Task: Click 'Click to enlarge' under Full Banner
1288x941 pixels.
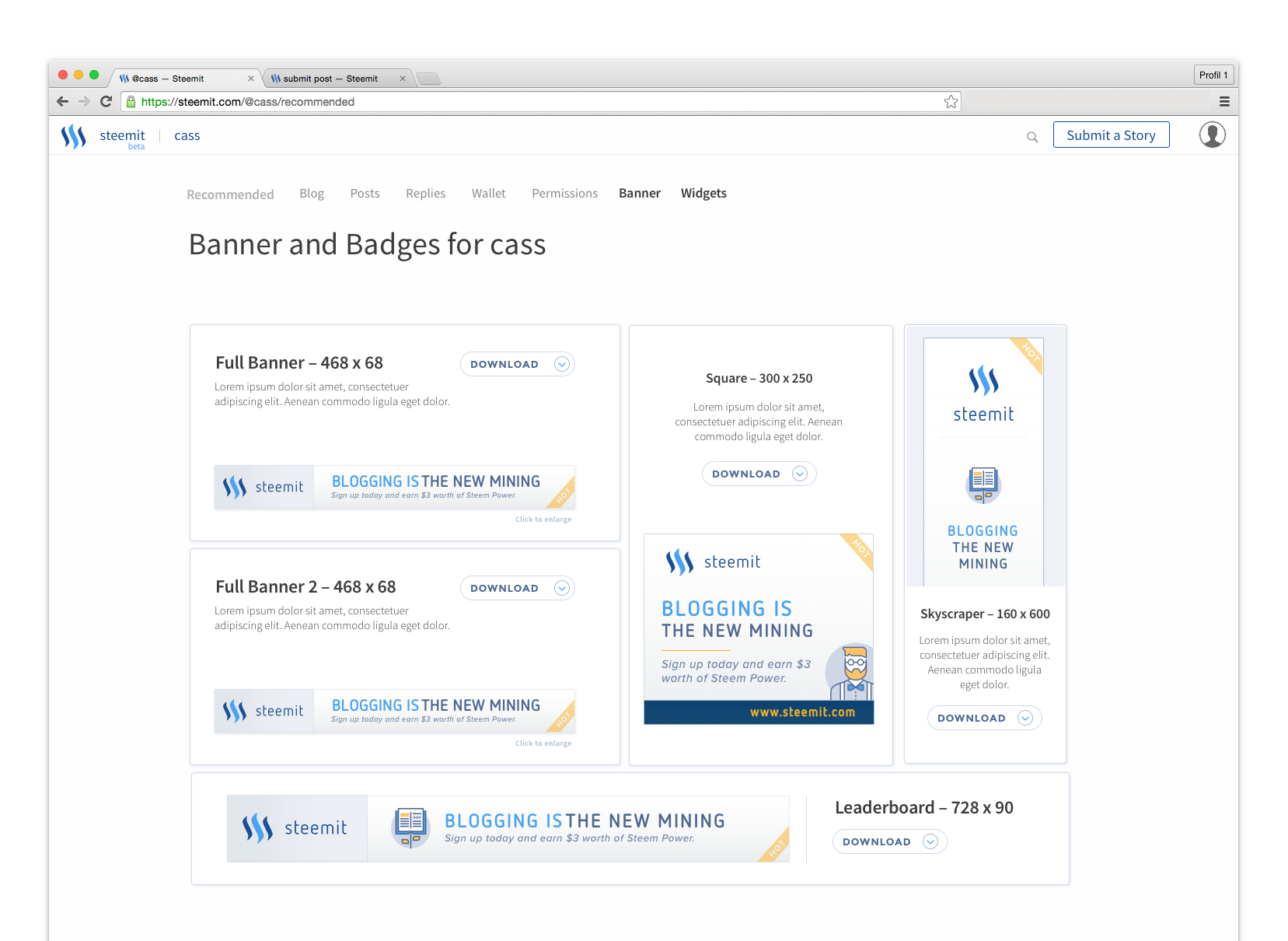Action: (543, 519)
